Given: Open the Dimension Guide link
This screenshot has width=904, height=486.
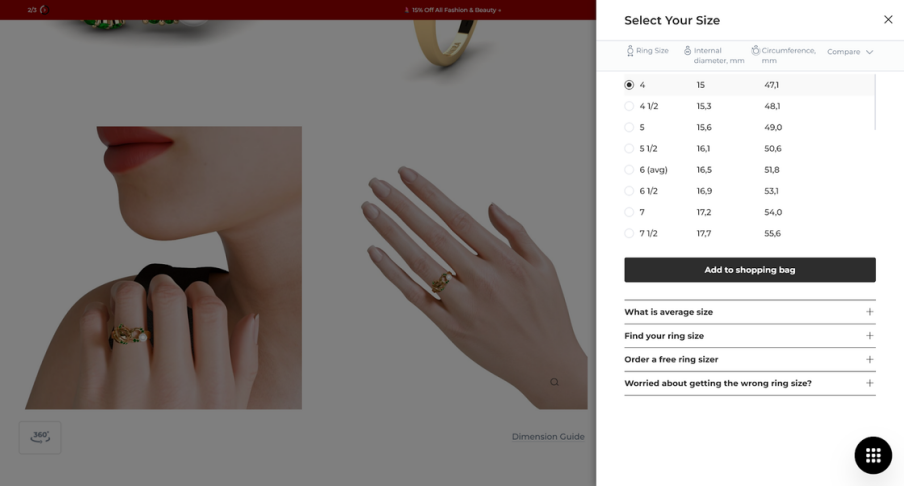Looking at the screenshot, I should click(548, 436).
